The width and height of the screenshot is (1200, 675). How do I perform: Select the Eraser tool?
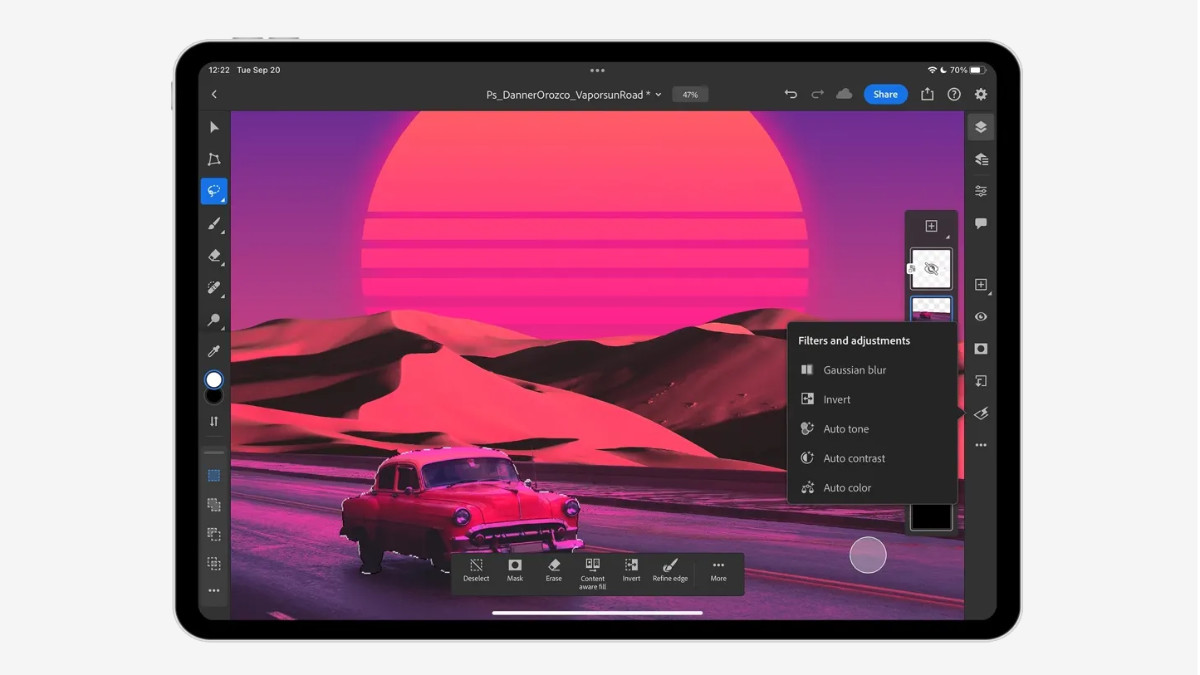[213, 257]
